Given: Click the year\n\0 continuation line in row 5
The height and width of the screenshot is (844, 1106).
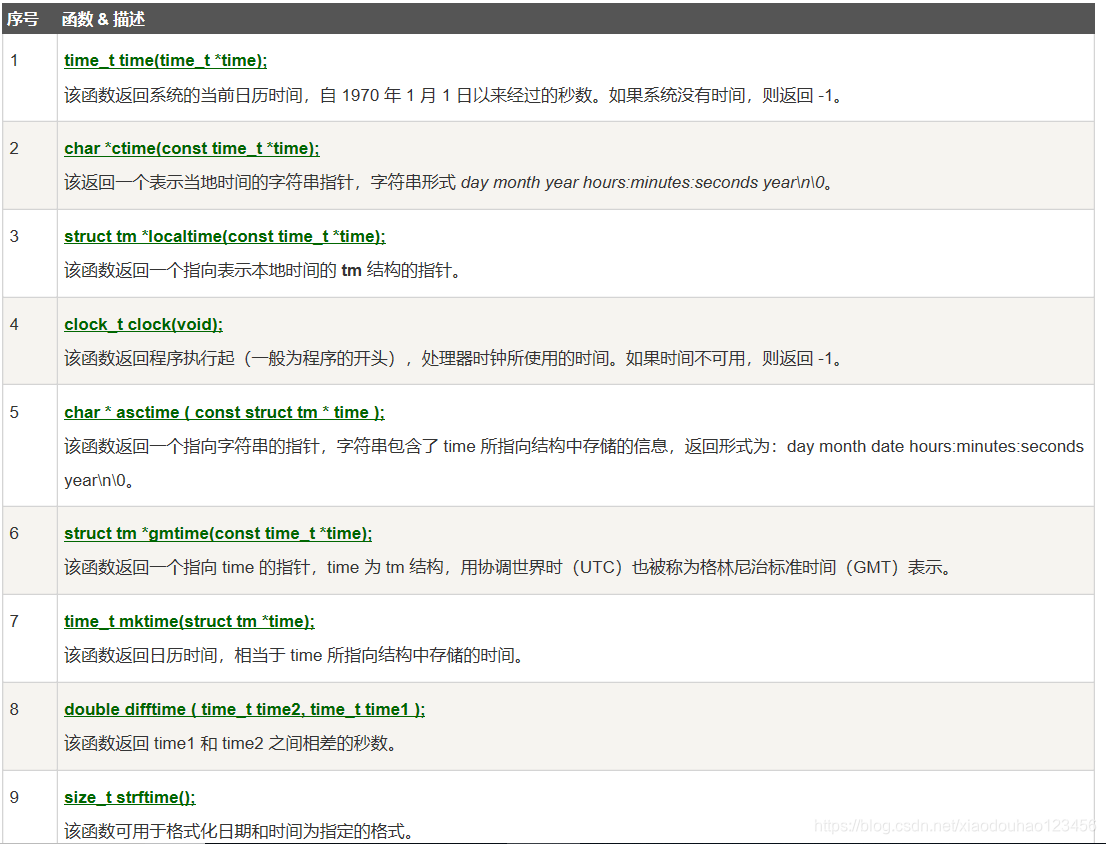Looking at the screenshot, I should tap(99, 481).
